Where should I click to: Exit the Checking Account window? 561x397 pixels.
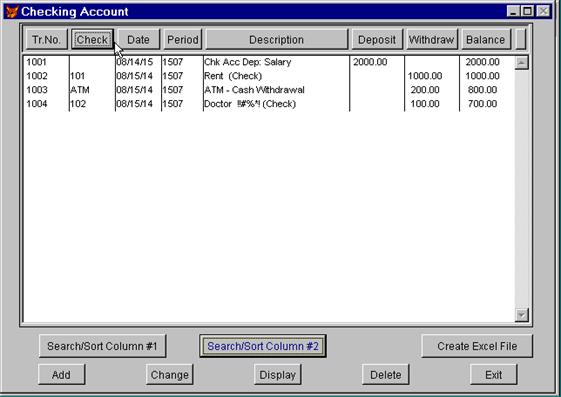[x=494, y=375]
